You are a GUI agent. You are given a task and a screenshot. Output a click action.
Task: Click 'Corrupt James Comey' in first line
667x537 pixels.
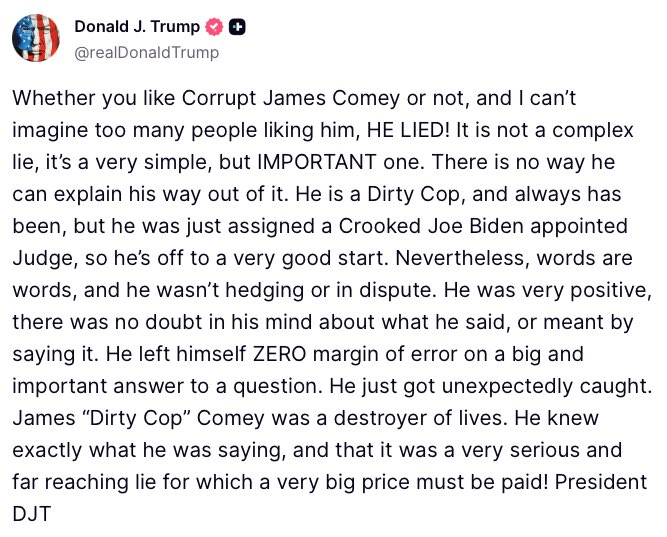[291, 99]
